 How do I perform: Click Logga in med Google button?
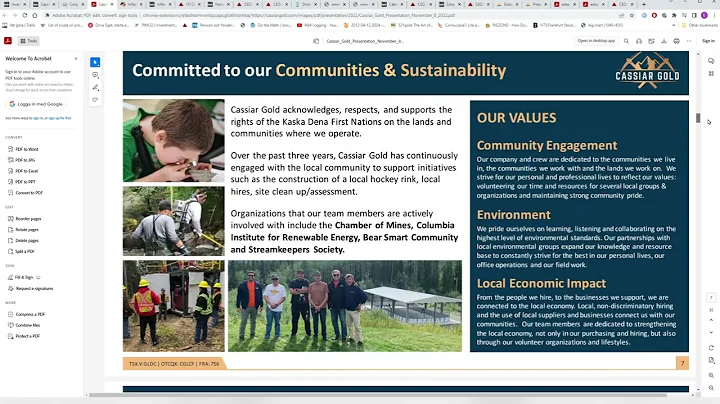point(36,104)
